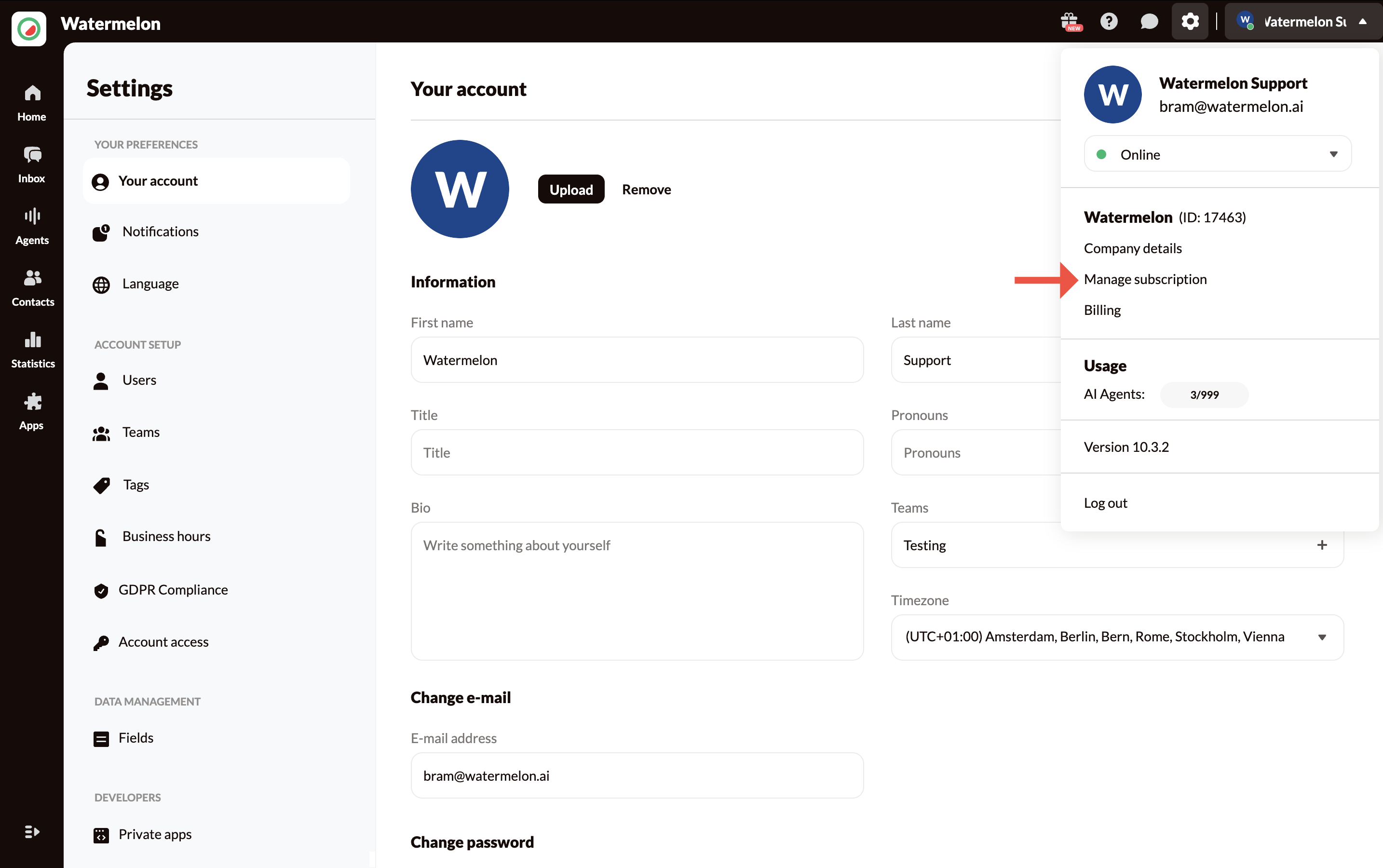This screenshot has width=1383, height=868.
Task: Click the Watermelon logo icon
Action: point(29,28)
